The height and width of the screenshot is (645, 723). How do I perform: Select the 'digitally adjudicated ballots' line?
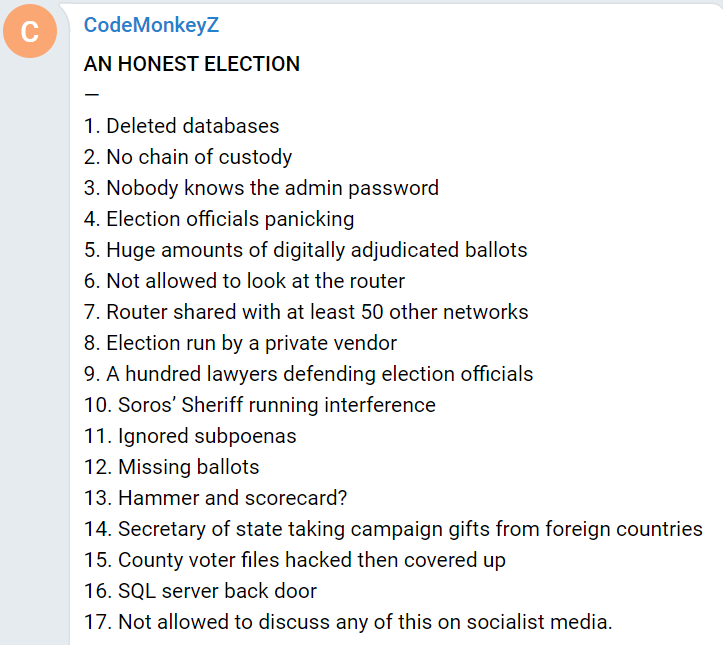click(306, 250)
